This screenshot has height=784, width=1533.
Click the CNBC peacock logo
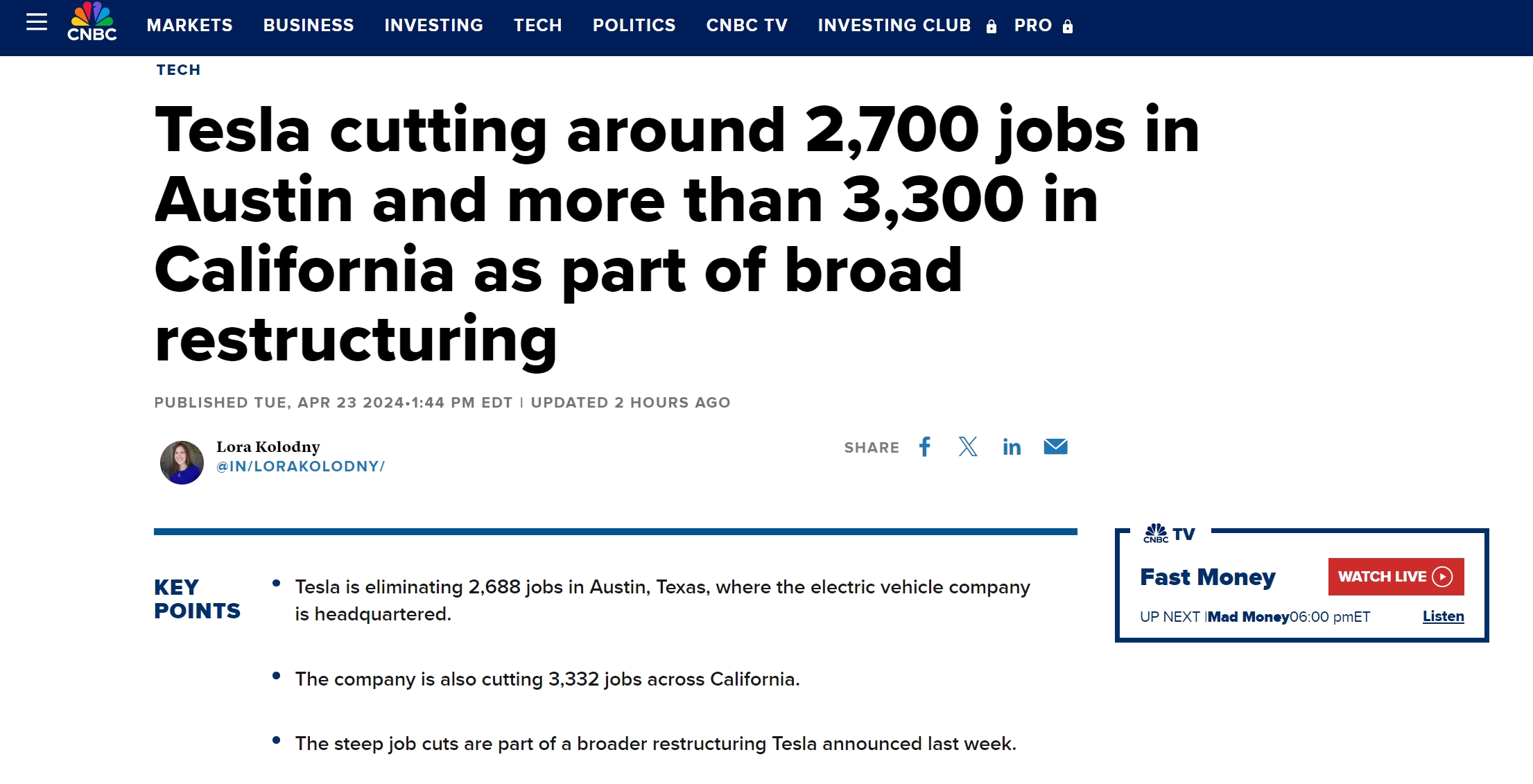tap(92, 22)
